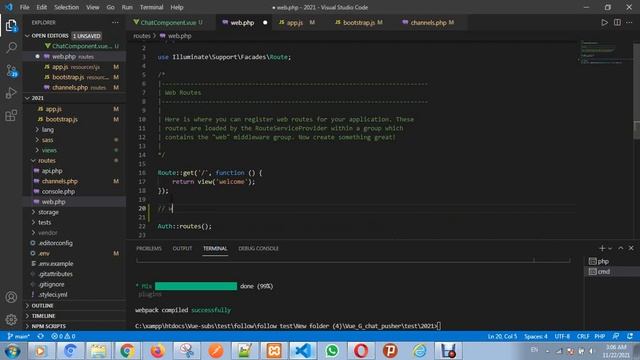
Task: Open the Output panel tab
Action: [x=182, y=249]
